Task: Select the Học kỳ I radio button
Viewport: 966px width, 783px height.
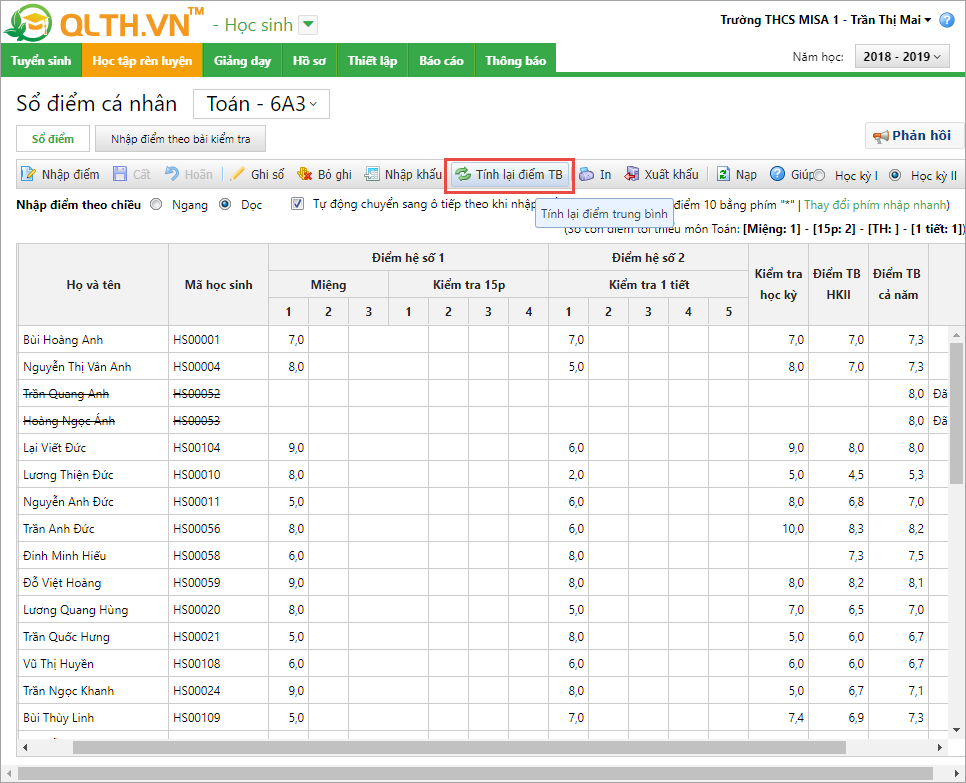Action: [819, 176]
